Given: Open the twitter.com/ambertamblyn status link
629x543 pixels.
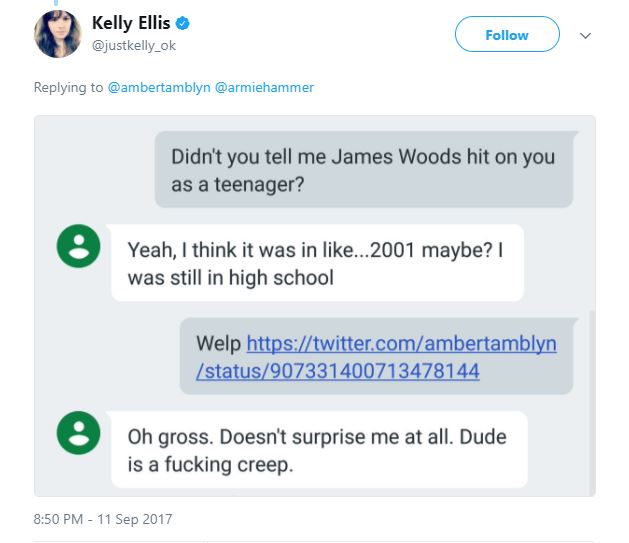Looking at the screenshot, I should (x=400, y=357).
